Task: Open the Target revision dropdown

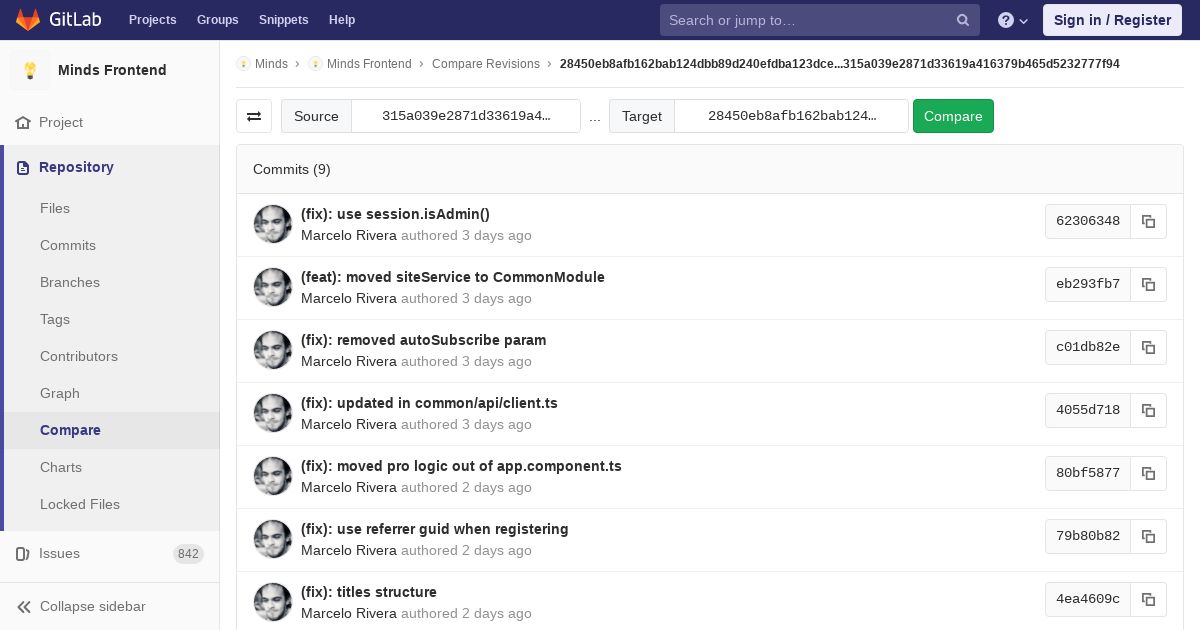Action: [791, 116]
